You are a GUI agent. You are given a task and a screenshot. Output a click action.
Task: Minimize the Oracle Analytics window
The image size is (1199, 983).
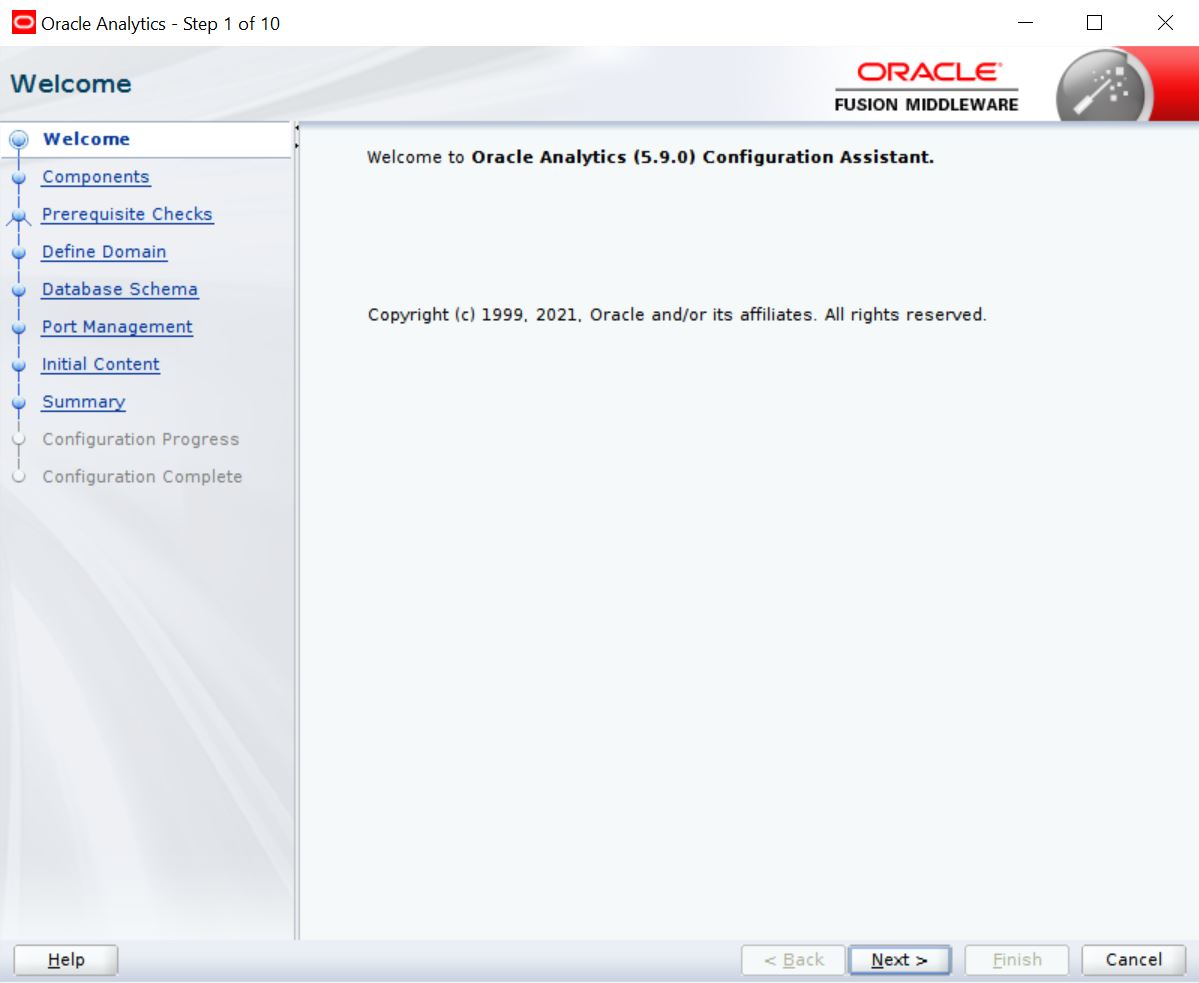click(1025, 23)
